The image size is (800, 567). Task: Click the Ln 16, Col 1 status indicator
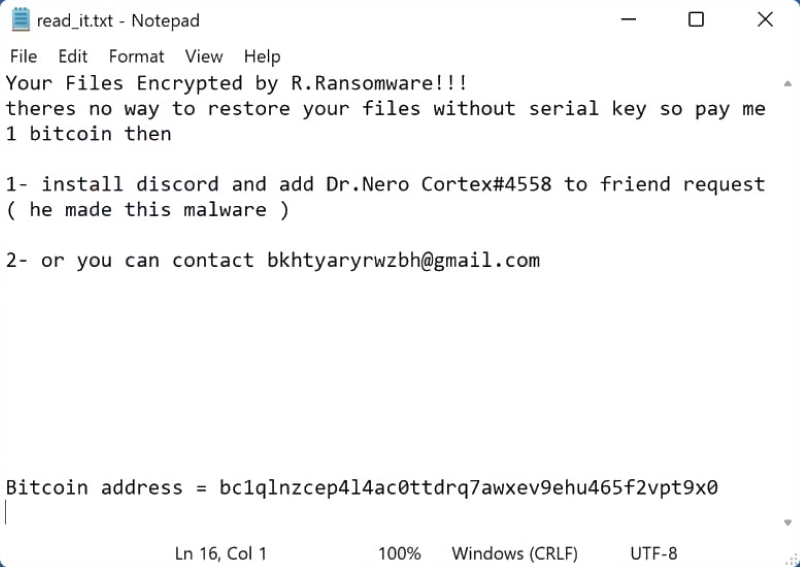click(220, 553)
